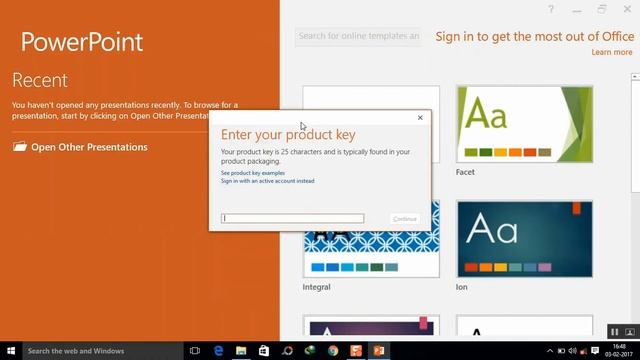Click Sign in with an active account instead

pos(267,181)
